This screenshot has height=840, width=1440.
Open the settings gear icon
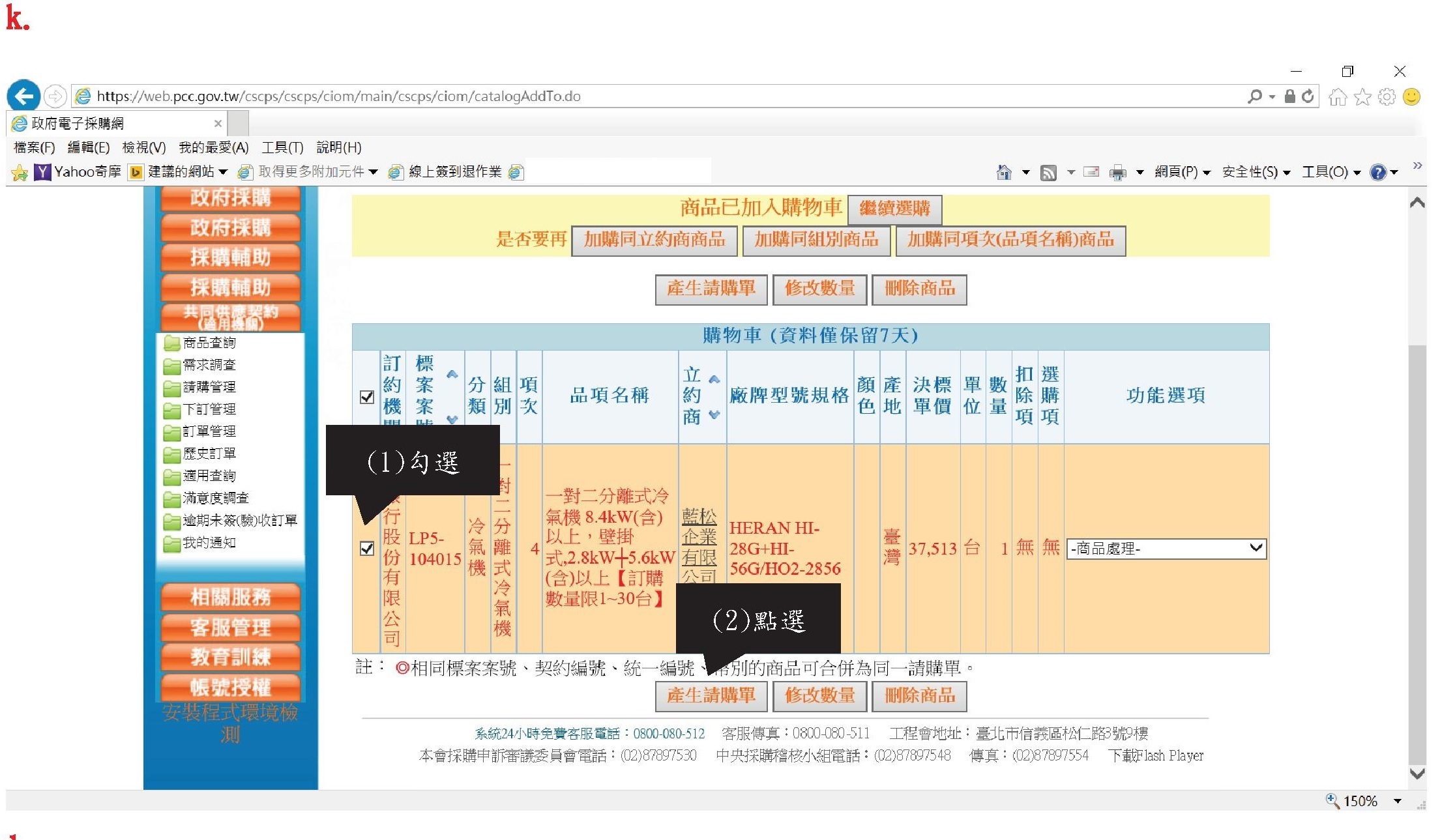(1387, 97)
